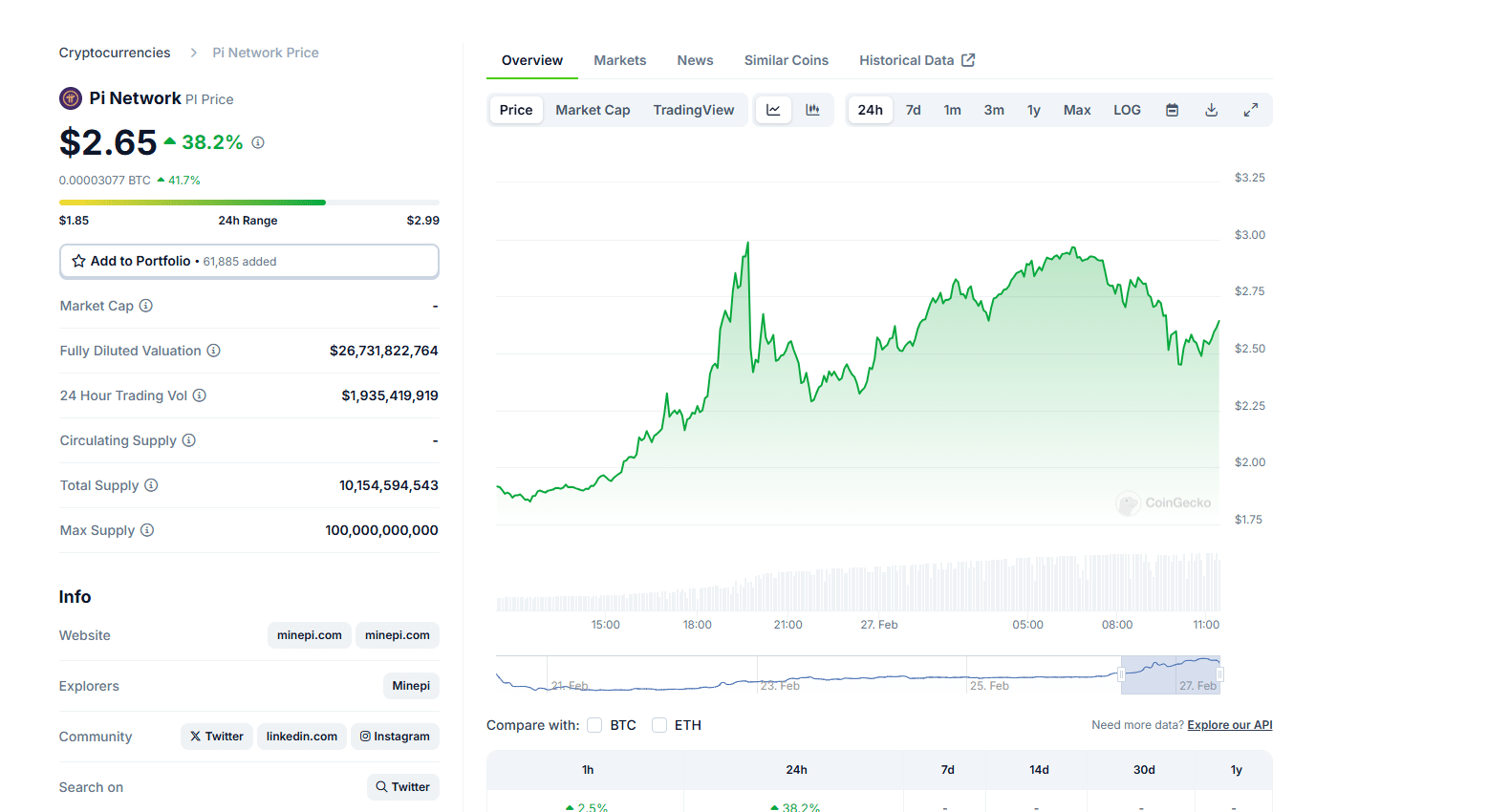1488x812 pixels.
Task: Grab the right handle of chart navigator
Action: (x=1219, y=674)
